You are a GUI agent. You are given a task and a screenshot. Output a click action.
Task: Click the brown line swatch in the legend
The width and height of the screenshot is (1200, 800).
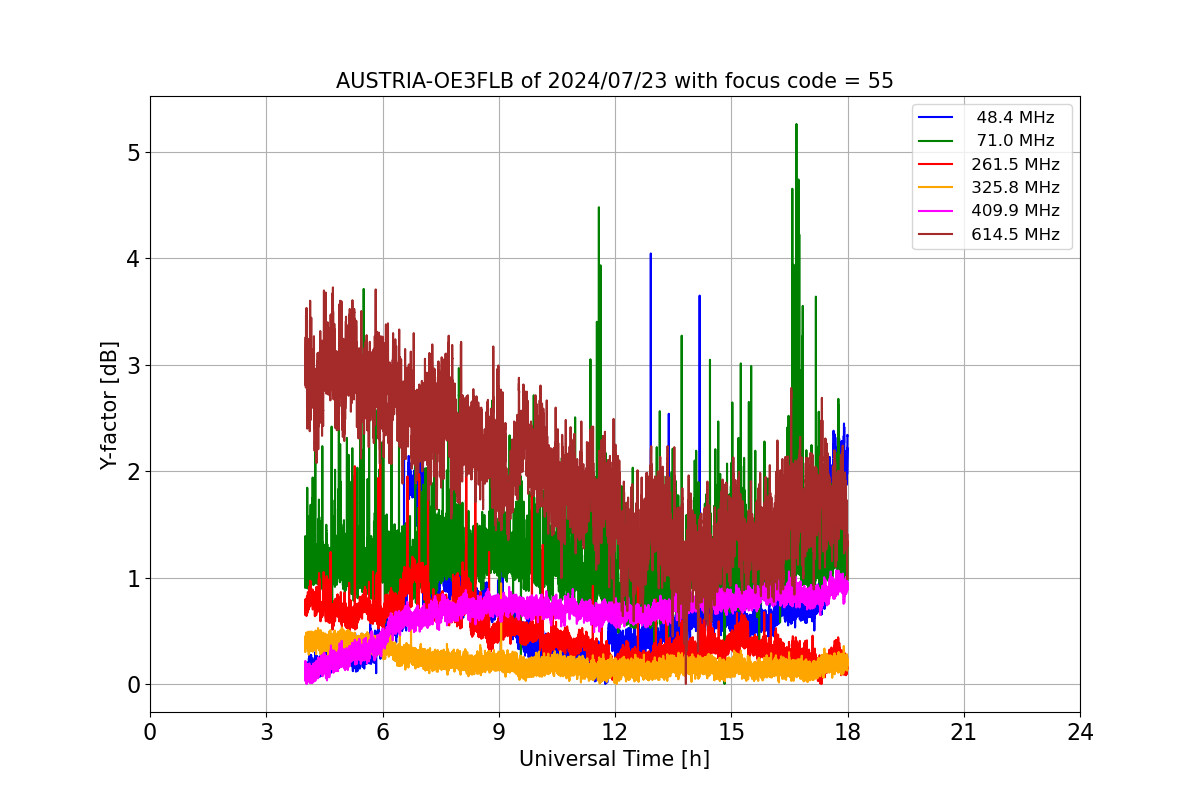click(x=937, y=235)
